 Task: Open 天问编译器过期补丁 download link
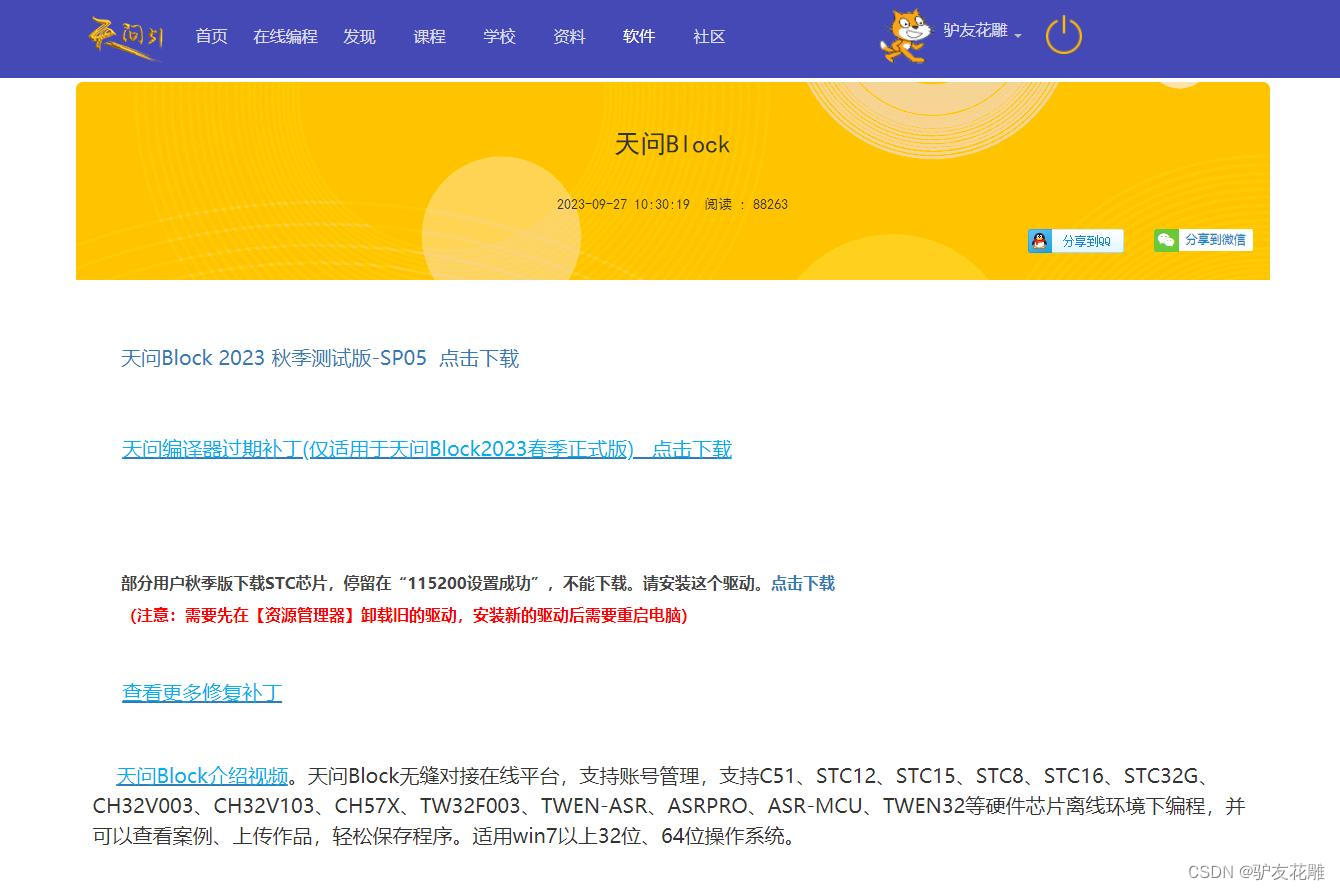pyautogui.click(x=427, y=449)
